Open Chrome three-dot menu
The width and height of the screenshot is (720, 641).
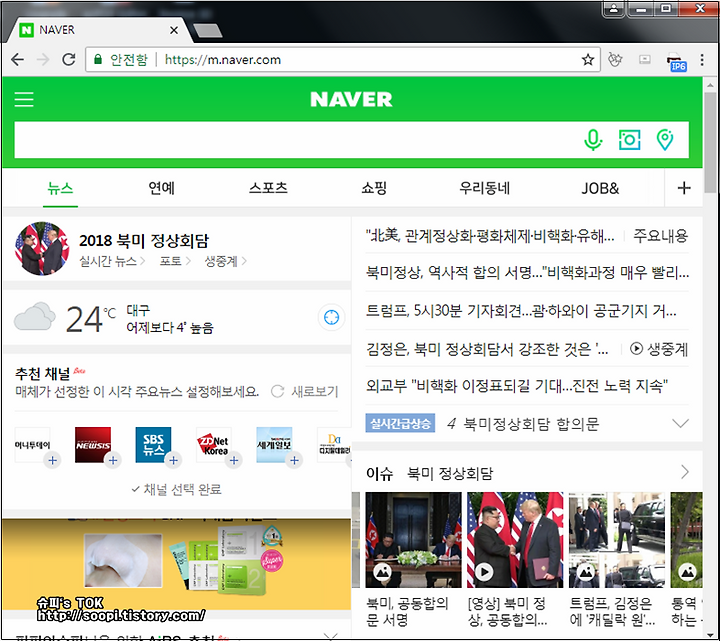tap(702, 60)
